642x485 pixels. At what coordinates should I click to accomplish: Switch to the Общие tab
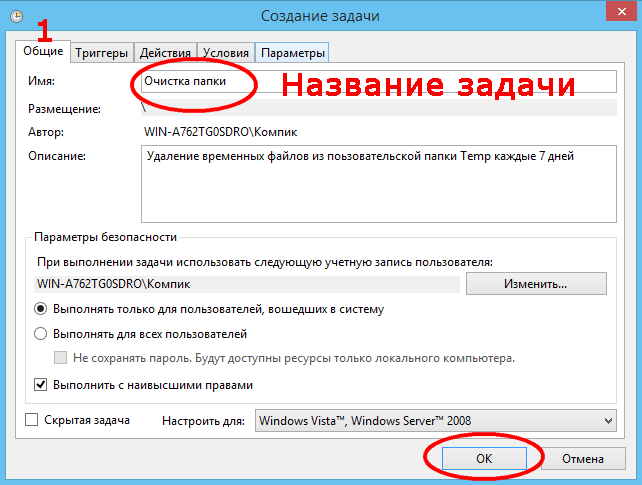point(43,51)
